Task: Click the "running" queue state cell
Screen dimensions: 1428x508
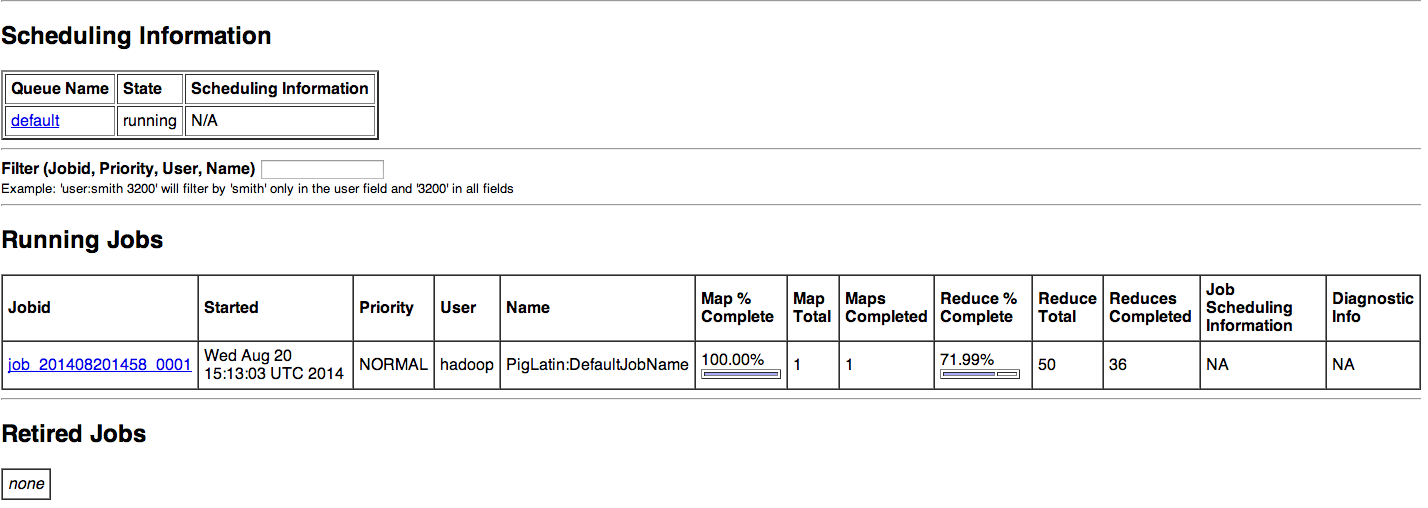Action: coord(149,121)
